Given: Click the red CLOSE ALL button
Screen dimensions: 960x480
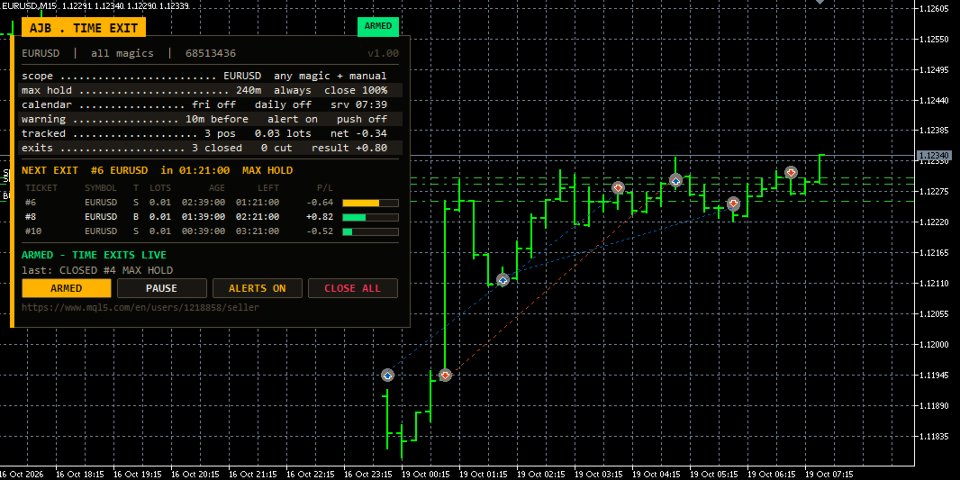Looking at the screenshot, I should click(353, 288).
